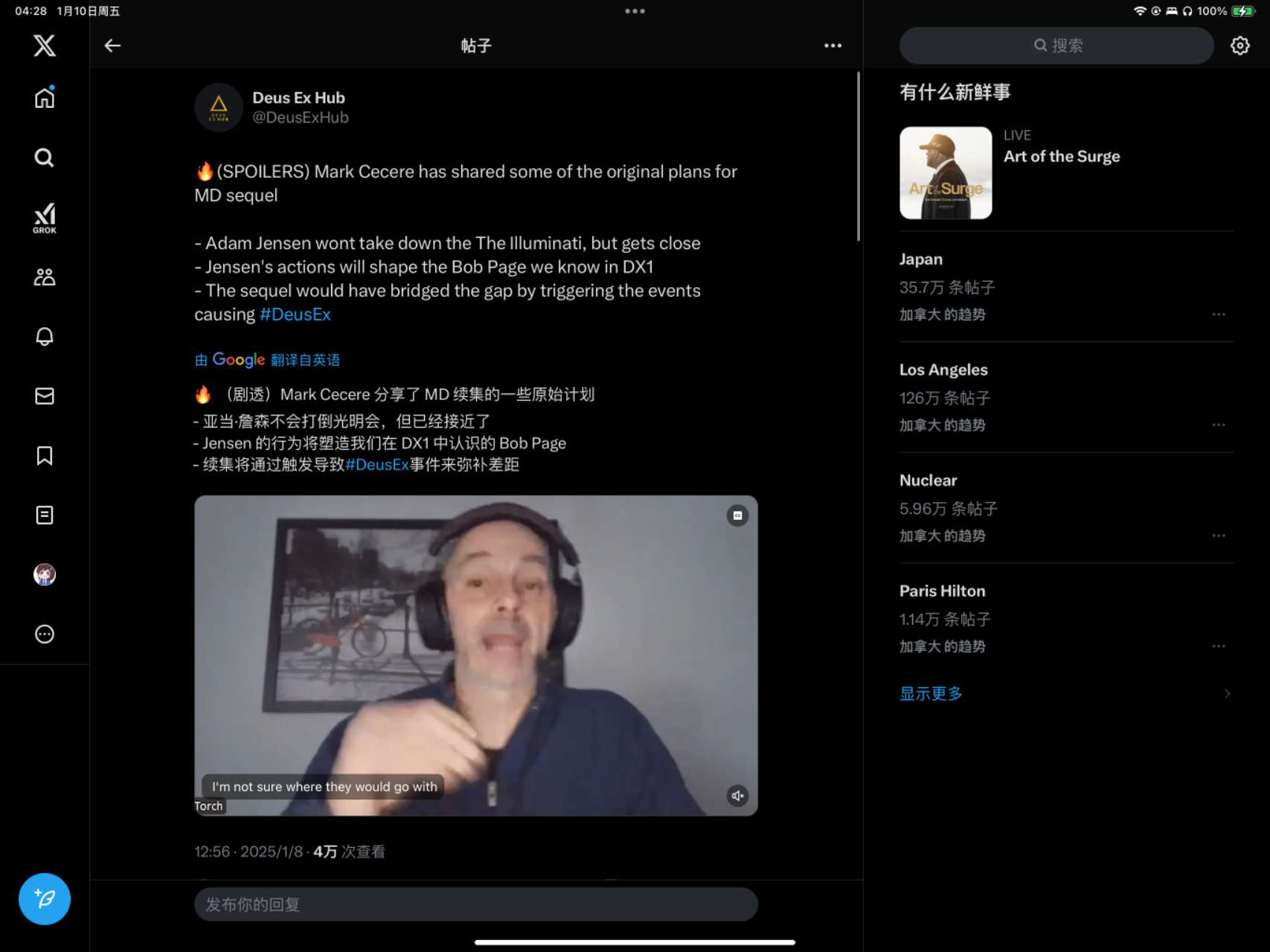Image resolution: width=1270 pixels, height=952 pixels.
Task: Open the Paris Hilton trend
Action: coord(1066,619)
